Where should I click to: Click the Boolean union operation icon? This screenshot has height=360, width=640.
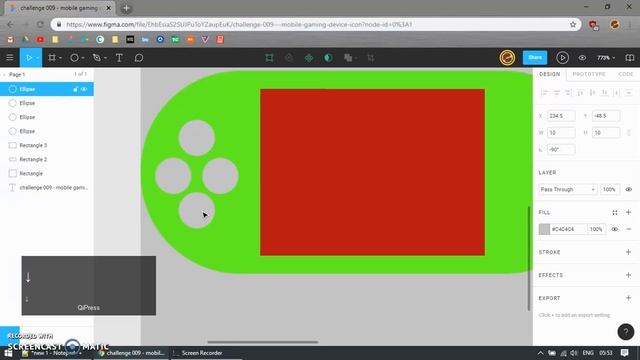(348, 58)
